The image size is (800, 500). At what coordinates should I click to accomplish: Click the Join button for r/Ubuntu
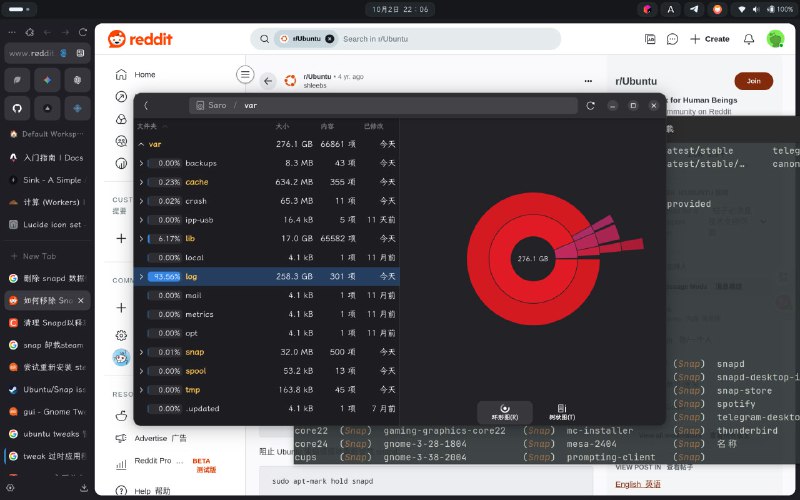[x=752, y=81]
